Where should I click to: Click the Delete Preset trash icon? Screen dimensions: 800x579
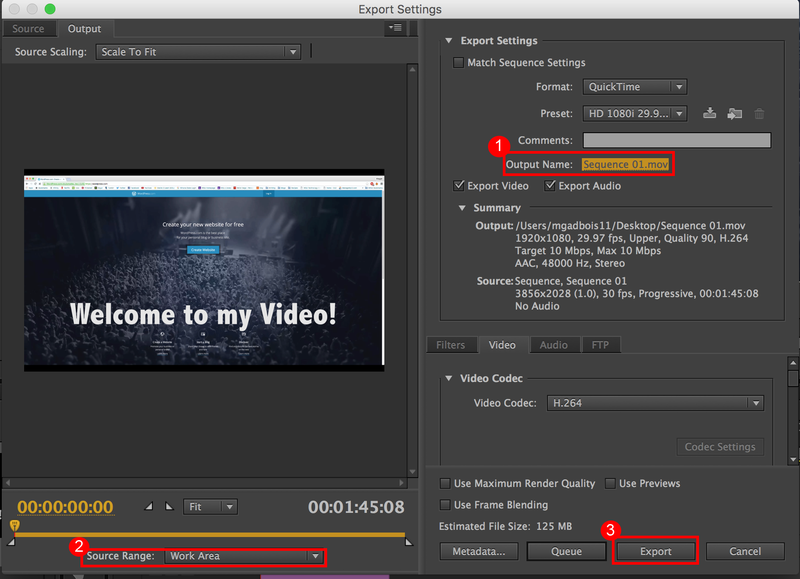coord(759,114)
